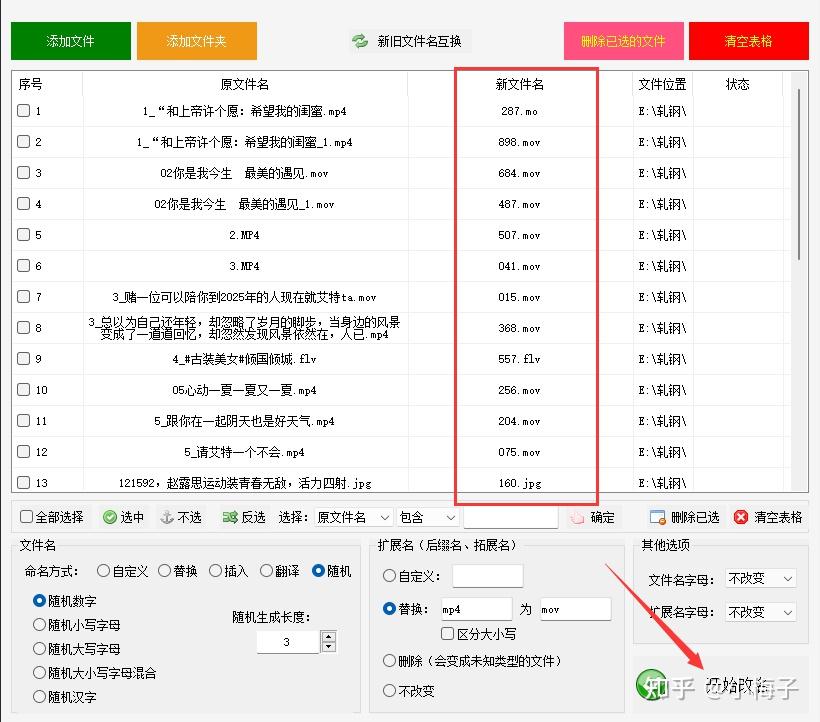Click the 文件位置 column header
This screenshot has height=722, width=820.
663,84
